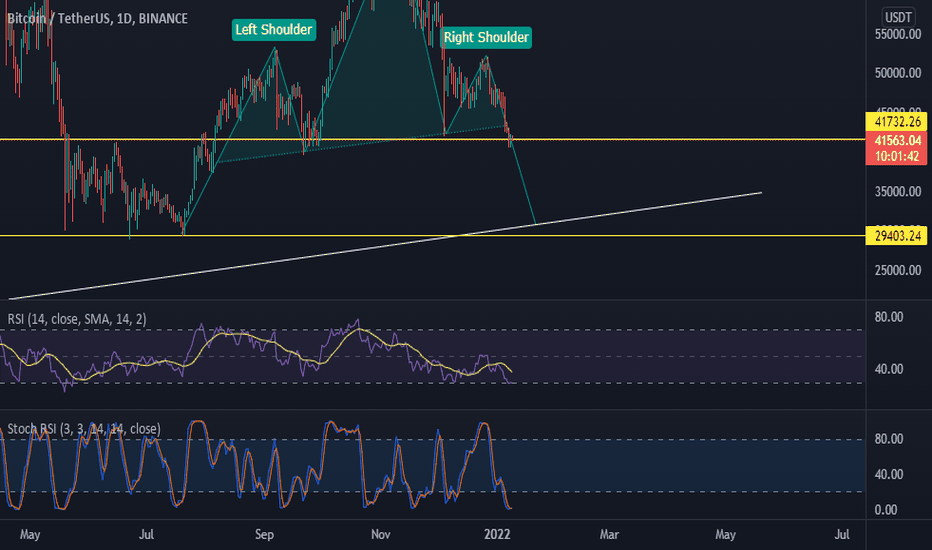Click the Right Shoulder label
The height and width of the screenshot is (550, 932).
point(486,37)
